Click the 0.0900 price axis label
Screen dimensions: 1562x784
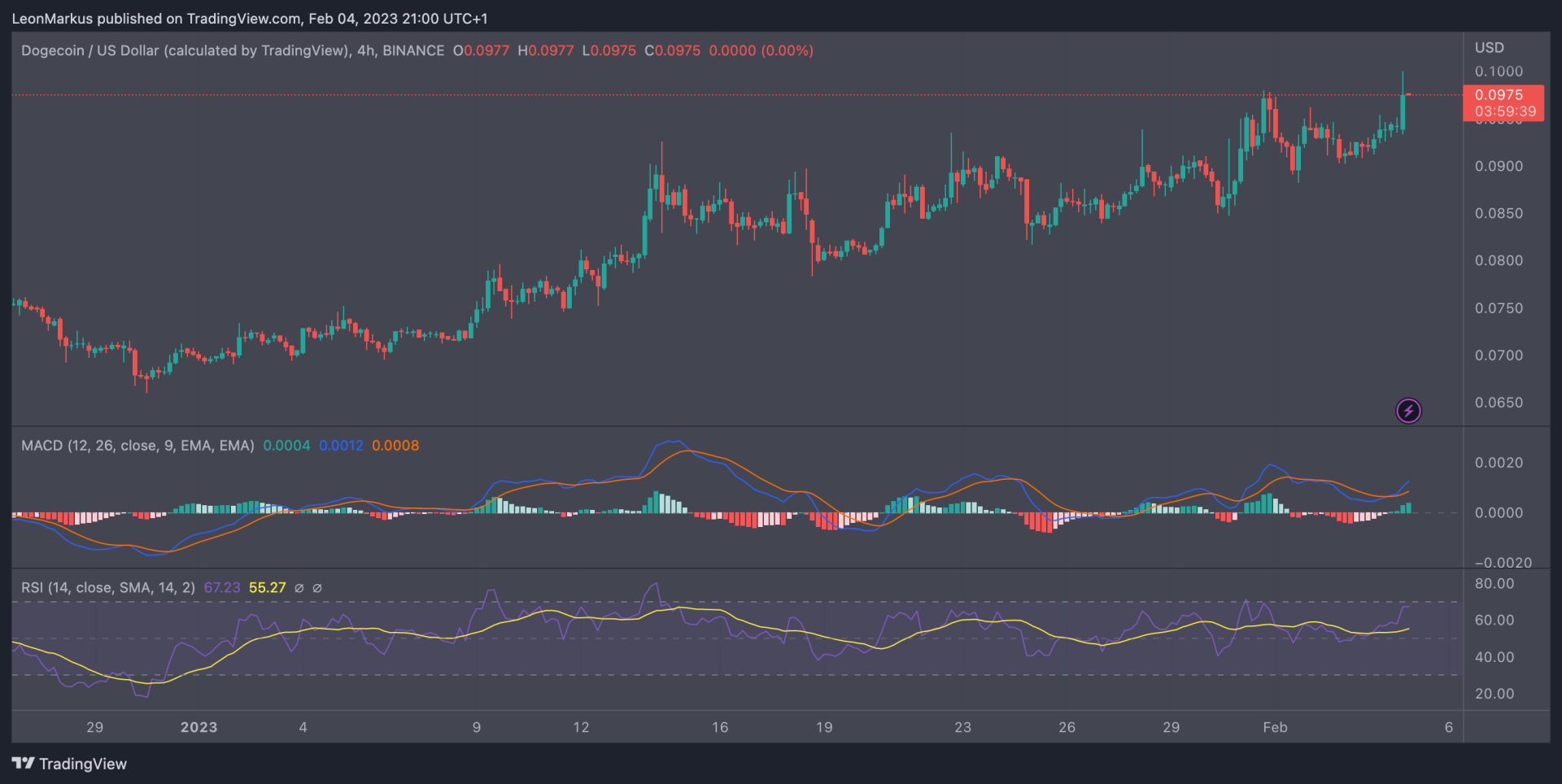click(1499, 166)
